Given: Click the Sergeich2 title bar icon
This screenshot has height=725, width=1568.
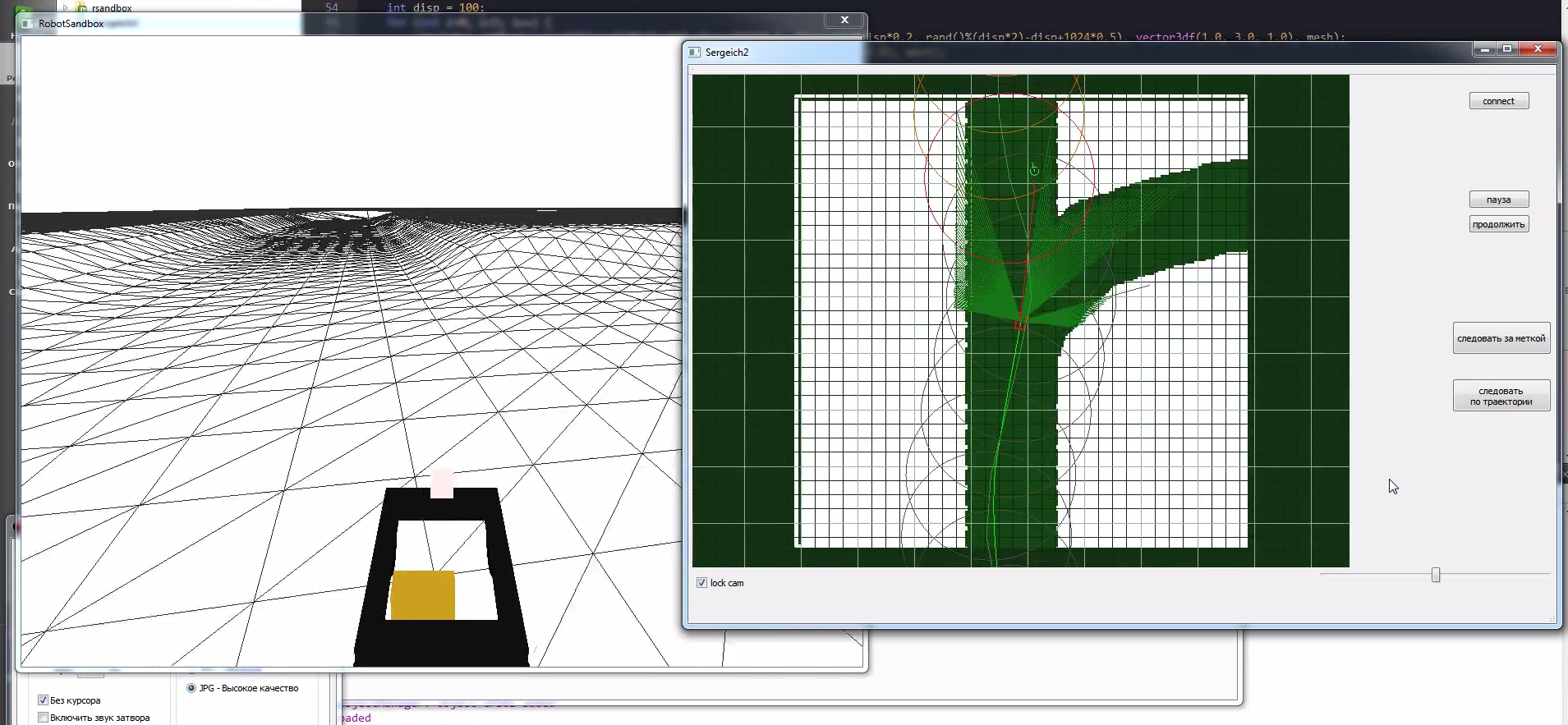Looking at the screenshot, I should pyautogui.click(x=695, y=53).
